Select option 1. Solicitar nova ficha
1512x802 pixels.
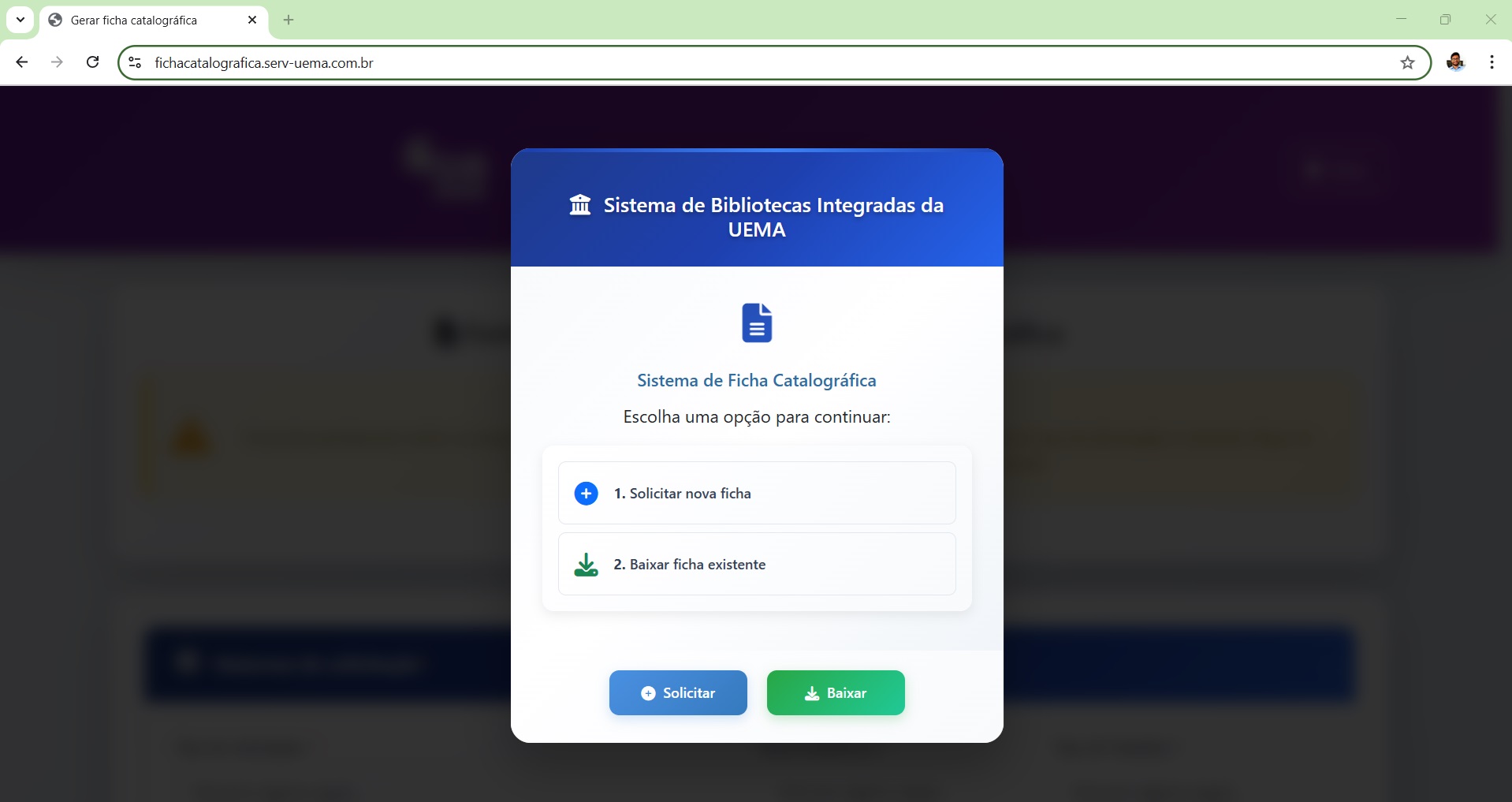[757, 493]
